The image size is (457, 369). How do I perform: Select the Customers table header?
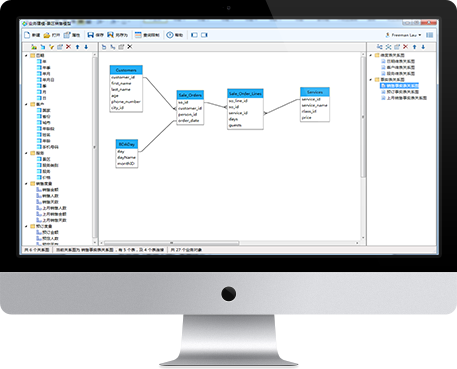[x=126, y=70]
